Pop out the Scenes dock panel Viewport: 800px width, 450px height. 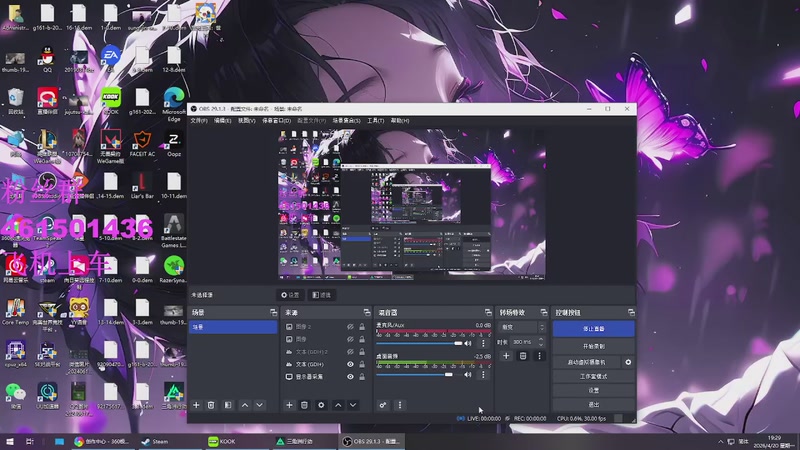point(273,312)
